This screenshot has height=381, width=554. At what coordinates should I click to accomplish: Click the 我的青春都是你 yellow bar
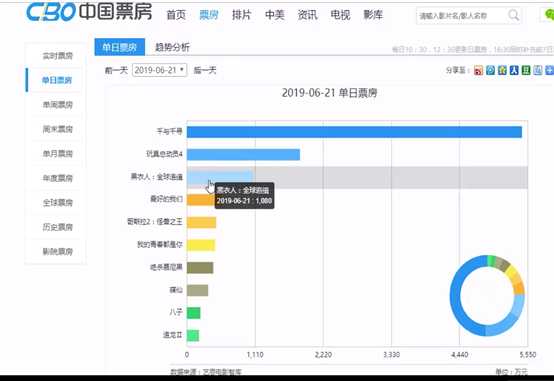tap(201, 245)
